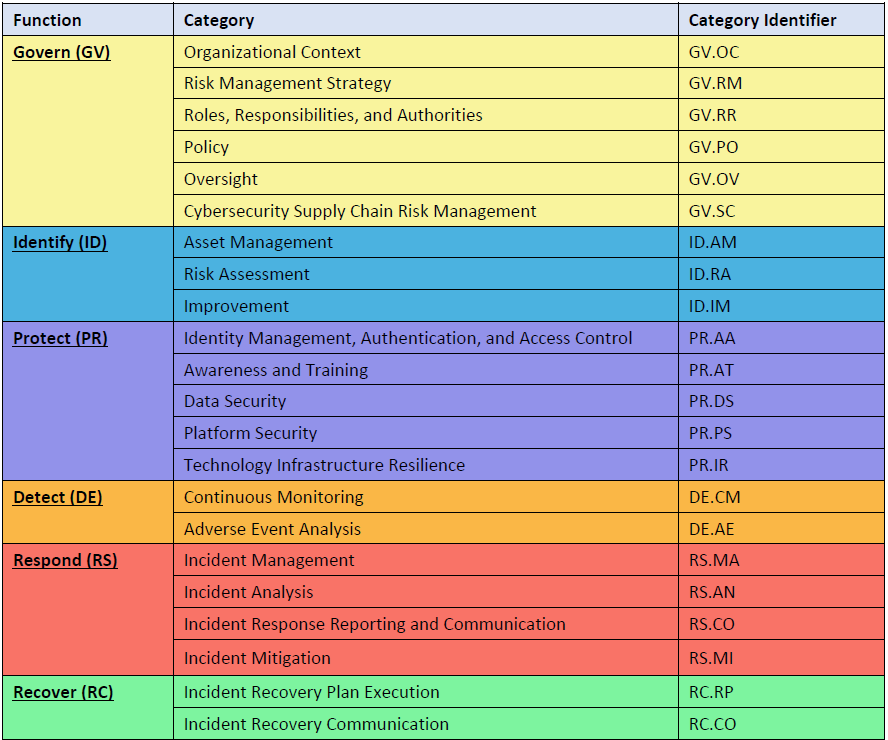Click the Risk Management Strategy row
The image size is (888, 740).
[x=287, y=83]
